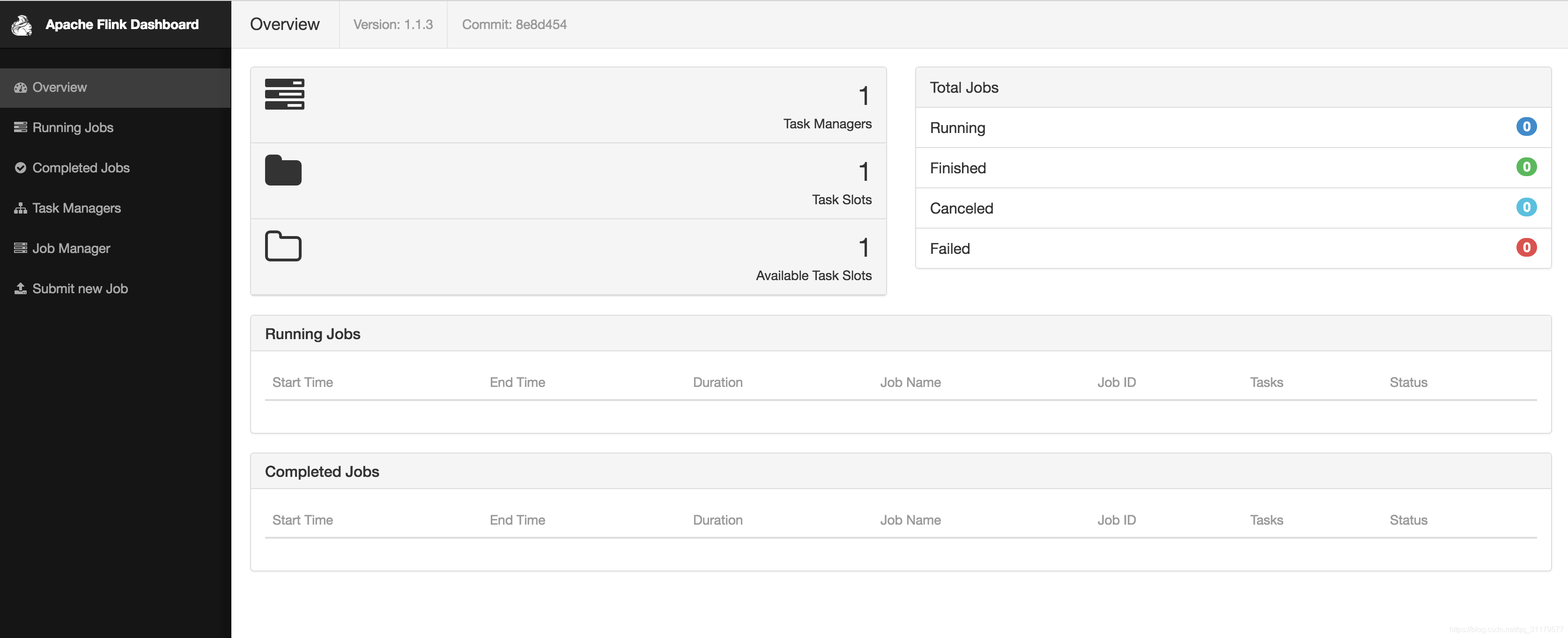1568x638 pixels.
Task: Click the Running Jobs Start Time column header
Action: [x=302, y=382]
